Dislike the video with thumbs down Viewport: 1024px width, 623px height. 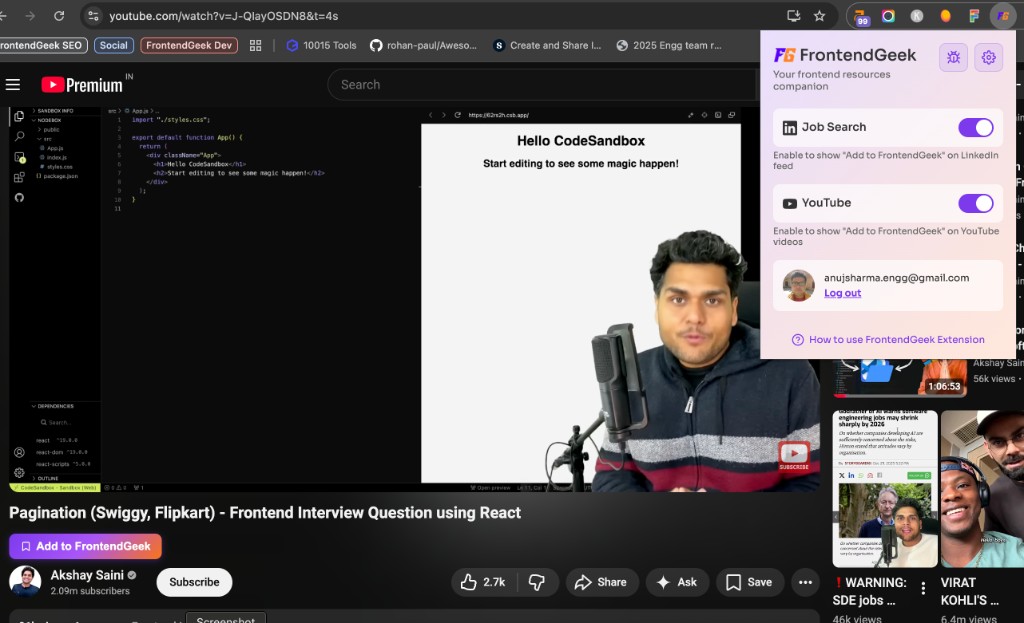coord(537,582)
